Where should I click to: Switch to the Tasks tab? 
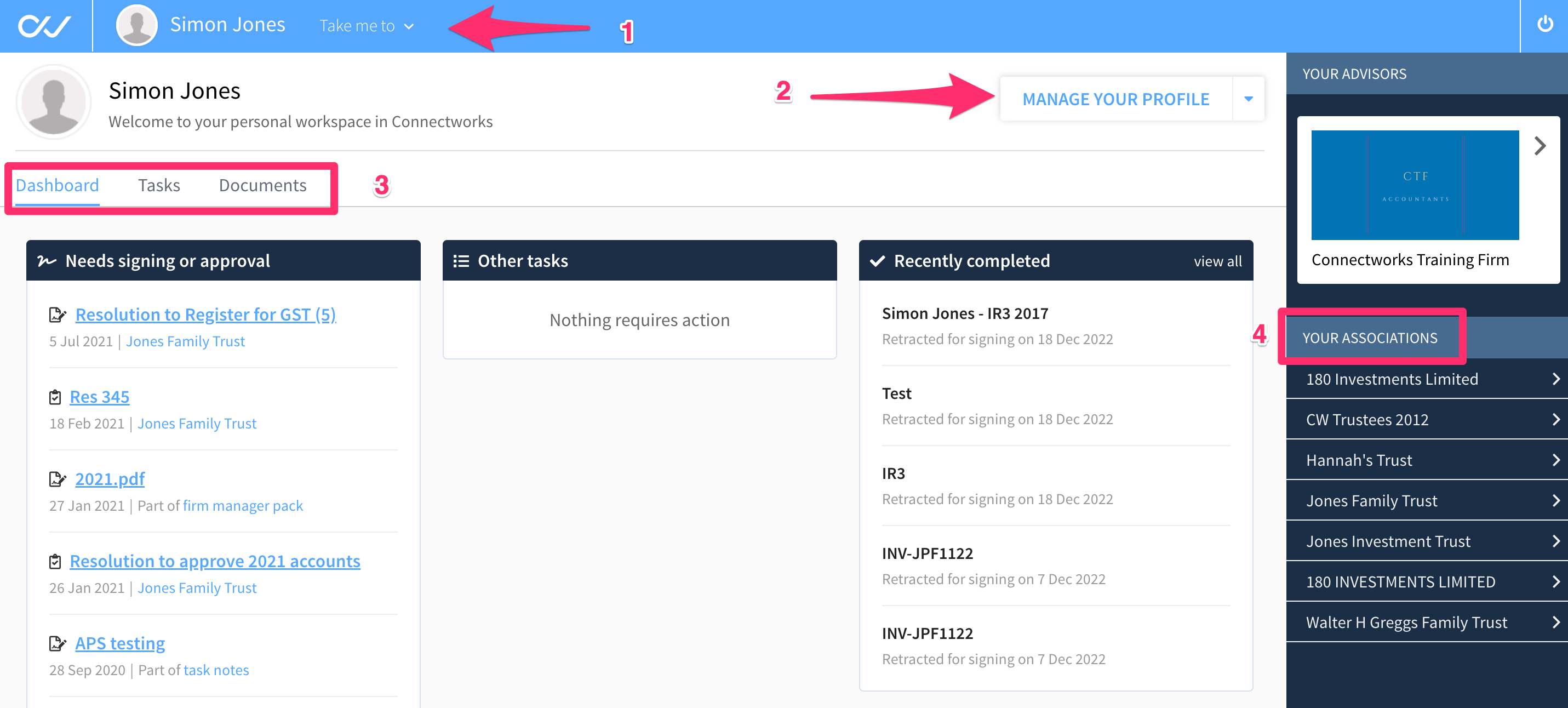coord(159,185)
